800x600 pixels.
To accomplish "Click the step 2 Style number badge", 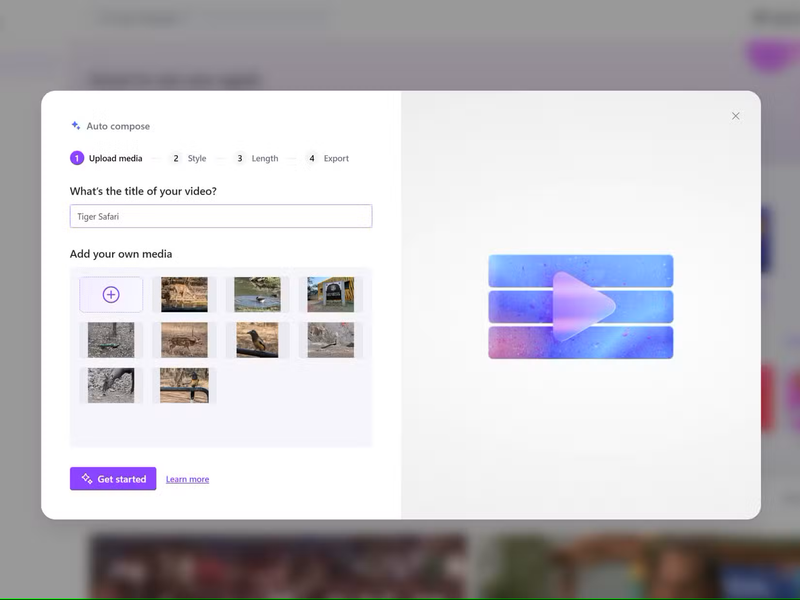I will click(x=176, y=158).
